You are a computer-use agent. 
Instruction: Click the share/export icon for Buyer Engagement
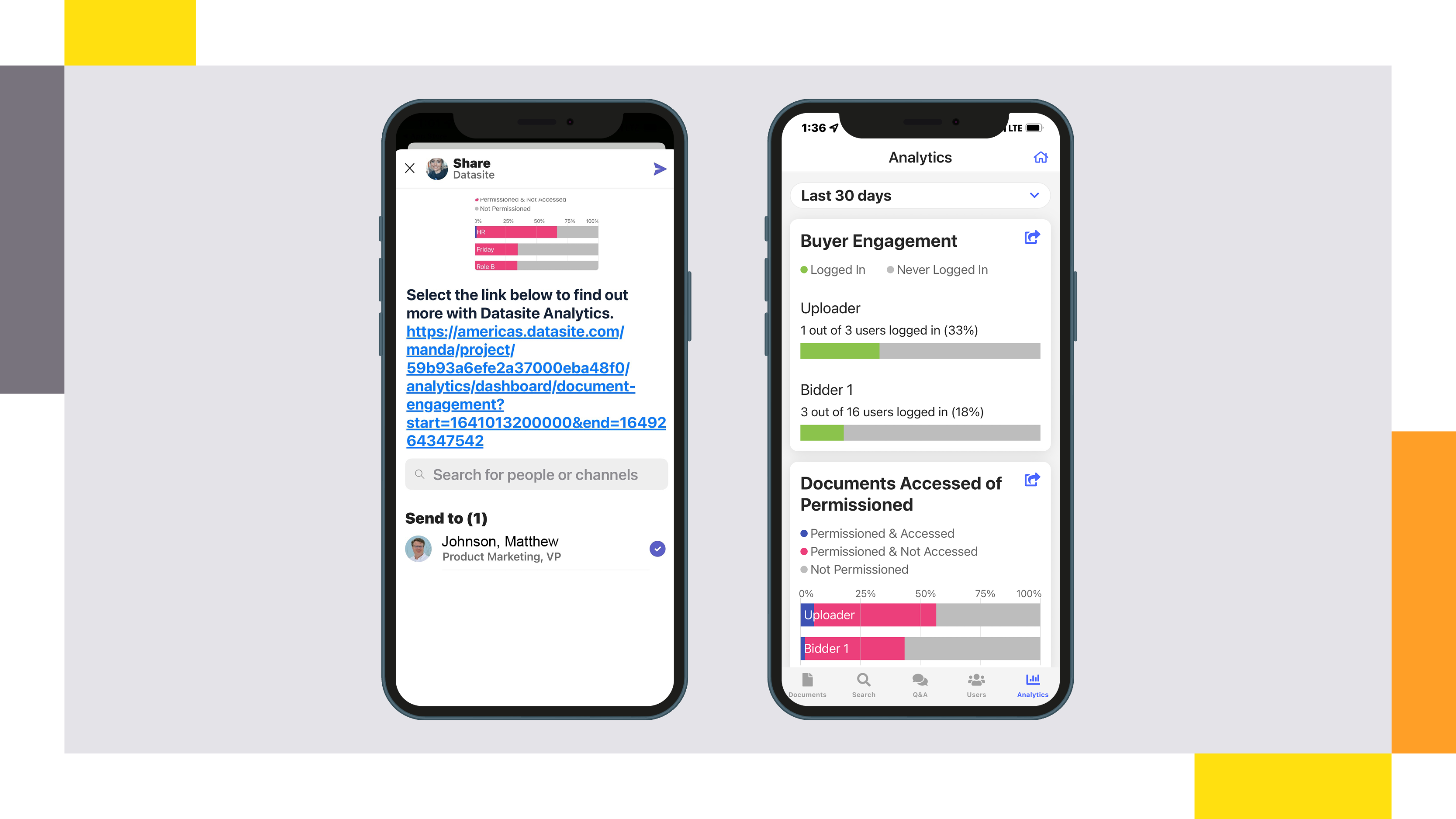click(x=1032, y=237)
